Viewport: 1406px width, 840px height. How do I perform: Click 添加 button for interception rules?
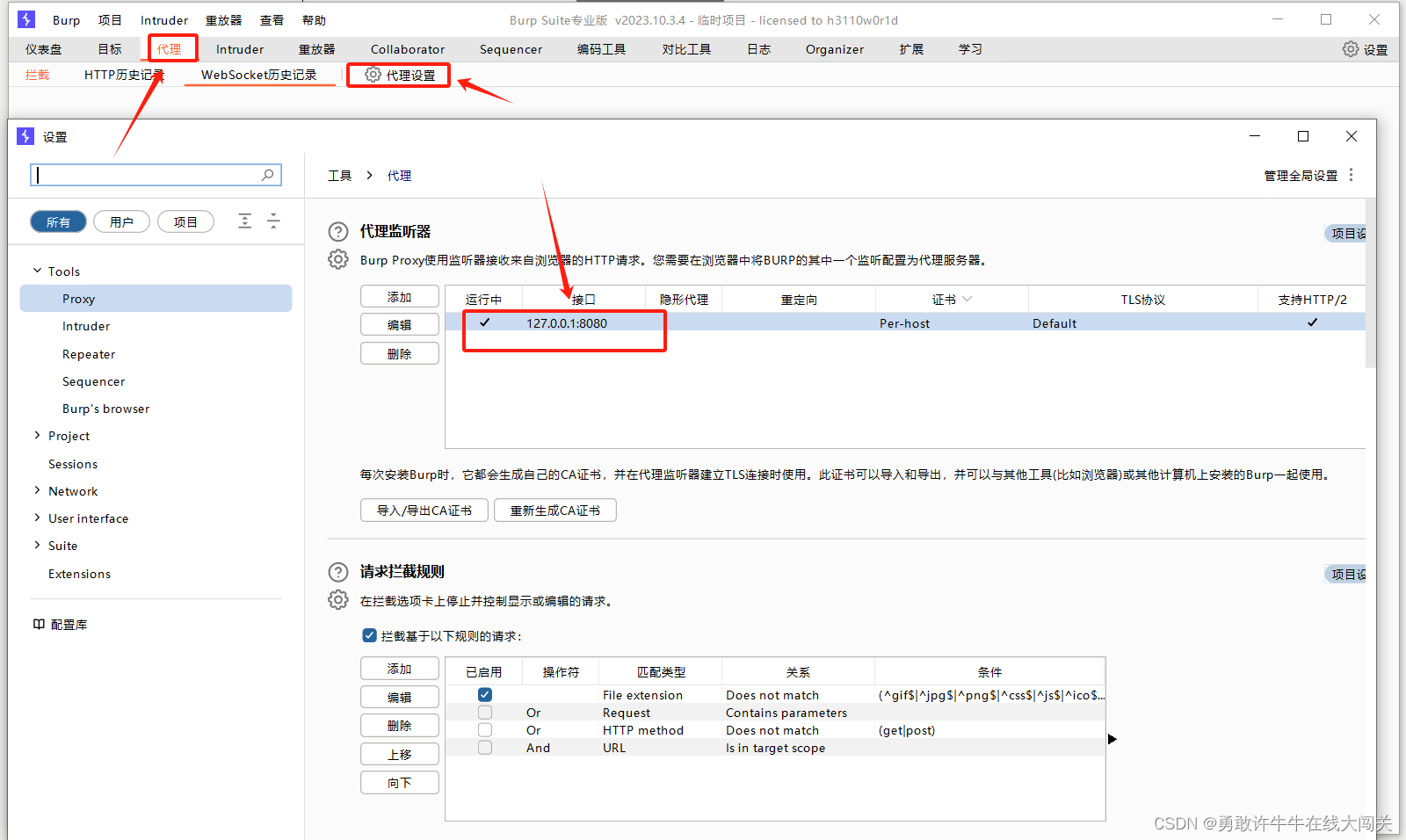(400, 669)
